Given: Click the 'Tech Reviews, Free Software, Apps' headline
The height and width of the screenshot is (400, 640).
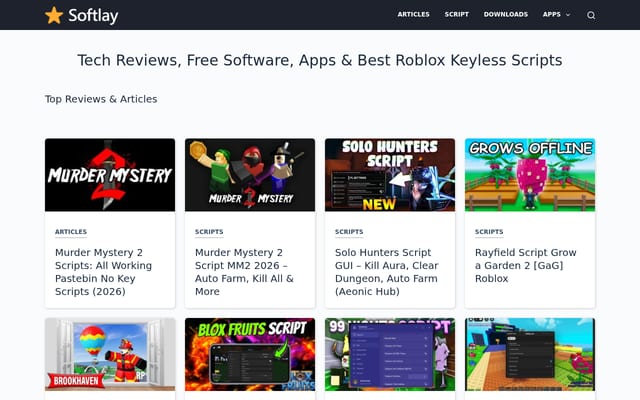Looking at the screenshot, I should pyautogui.click(x=320, y=60).
